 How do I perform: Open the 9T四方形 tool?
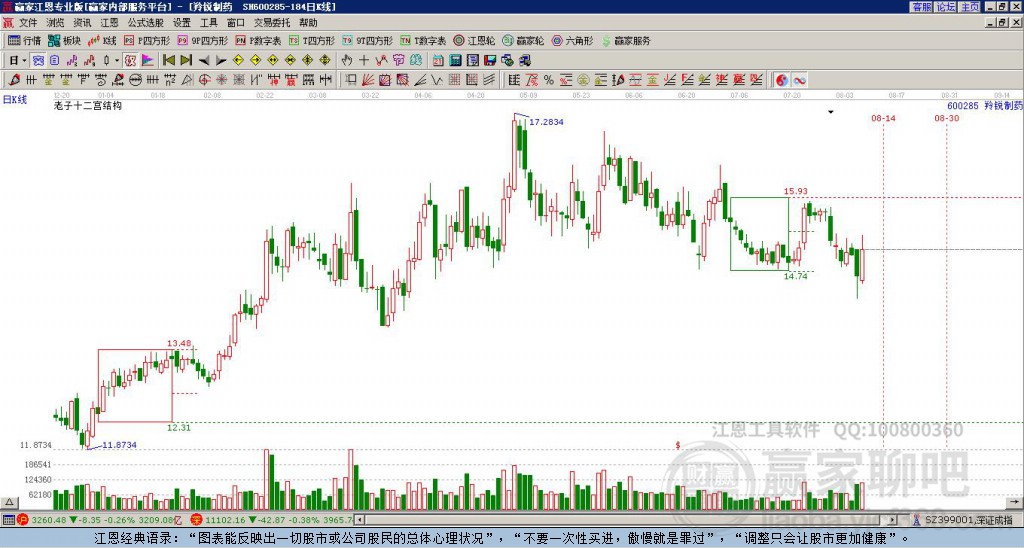tap(367, 40)
